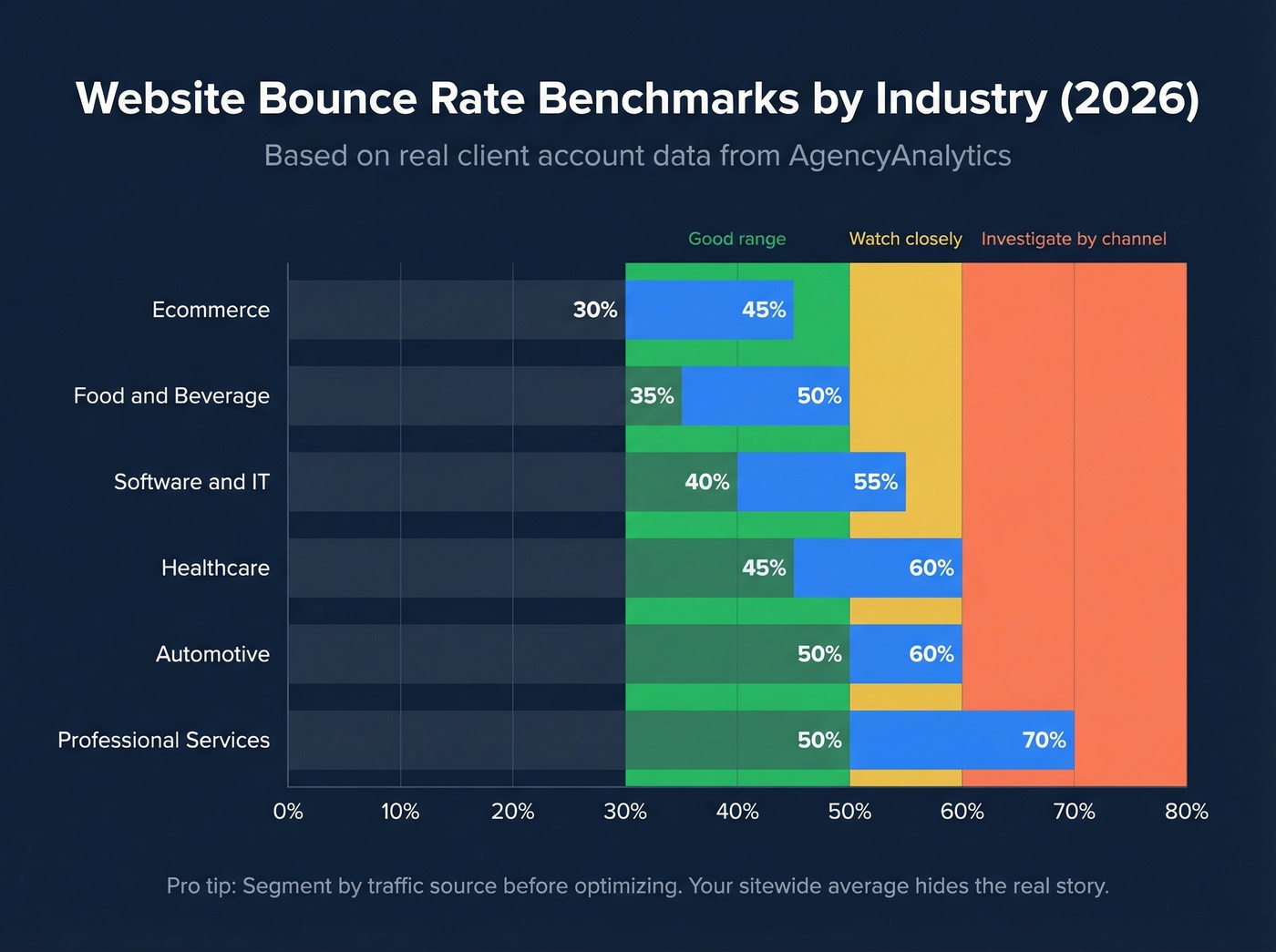Select the Healthcare row label

coord(215,568)
